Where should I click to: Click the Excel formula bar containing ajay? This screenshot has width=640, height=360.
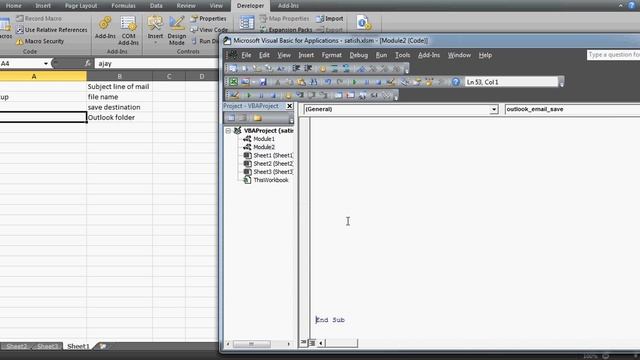pyautogui.click(x=157, y=63)
